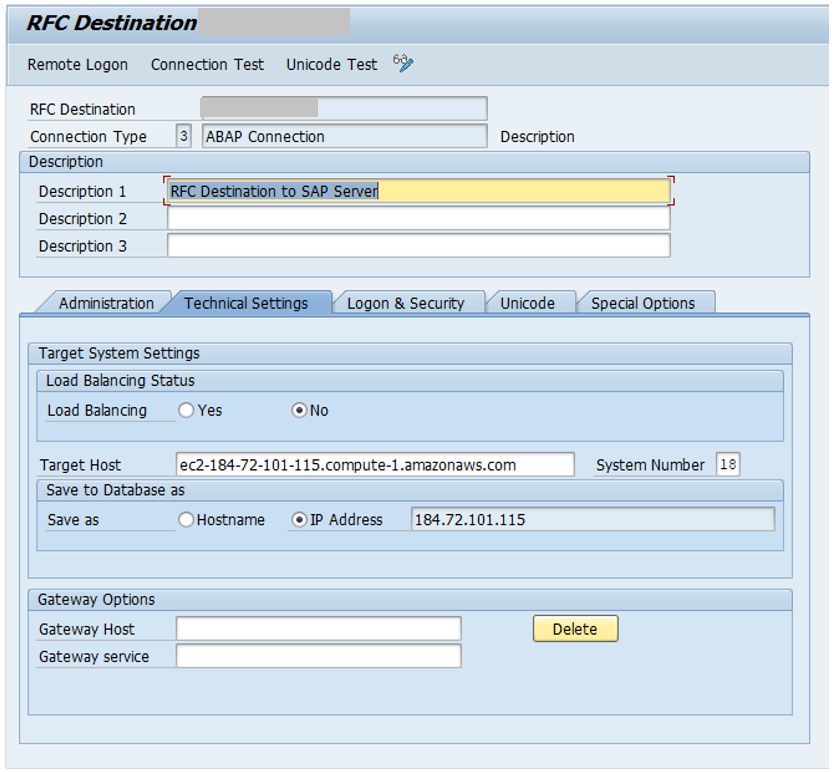Select No for Load Balancing
The image size is (836, 772).
[299, 410]
